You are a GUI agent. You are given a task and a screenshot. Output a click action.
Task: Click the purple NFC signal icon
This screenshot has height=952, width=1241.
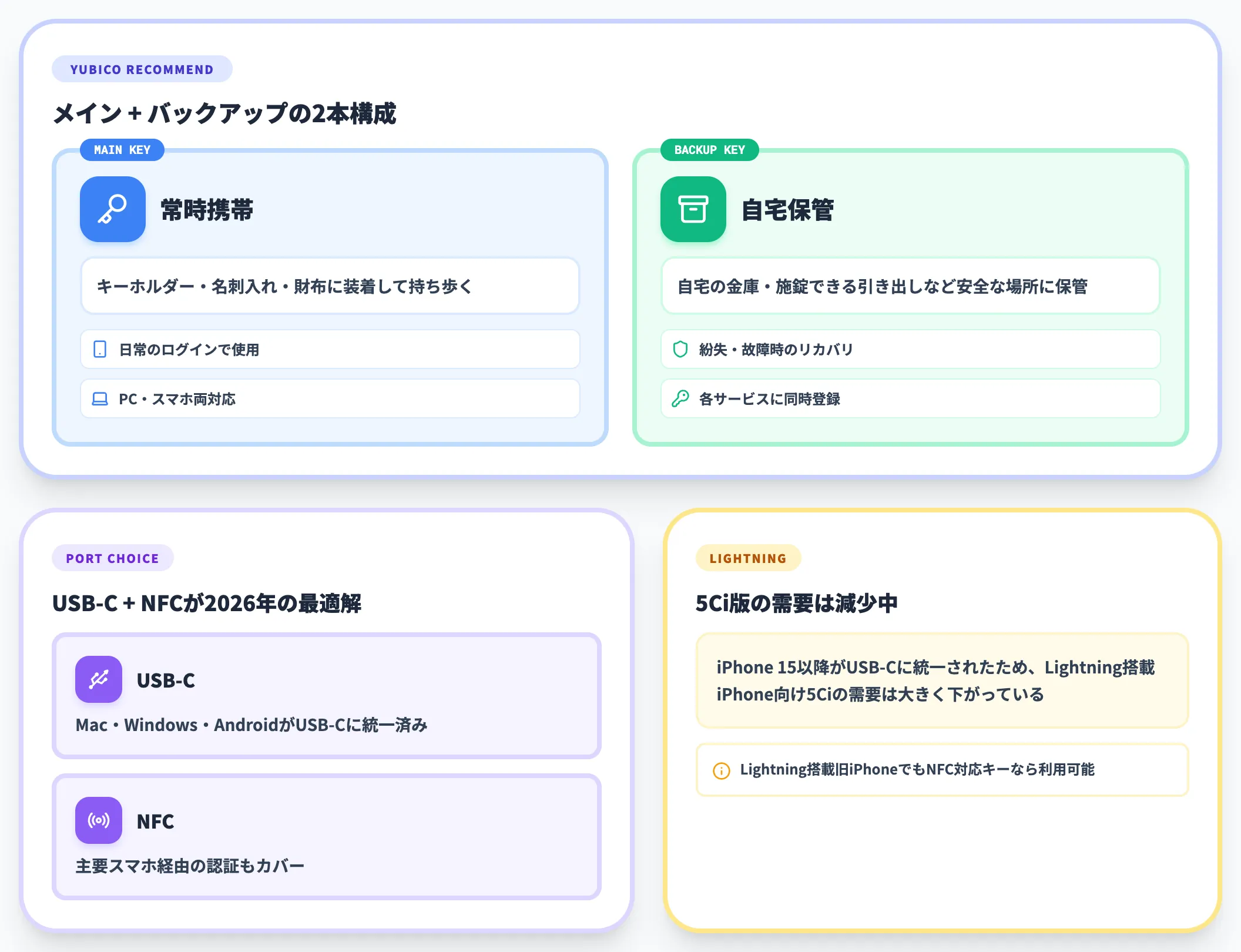coord(99,820)
